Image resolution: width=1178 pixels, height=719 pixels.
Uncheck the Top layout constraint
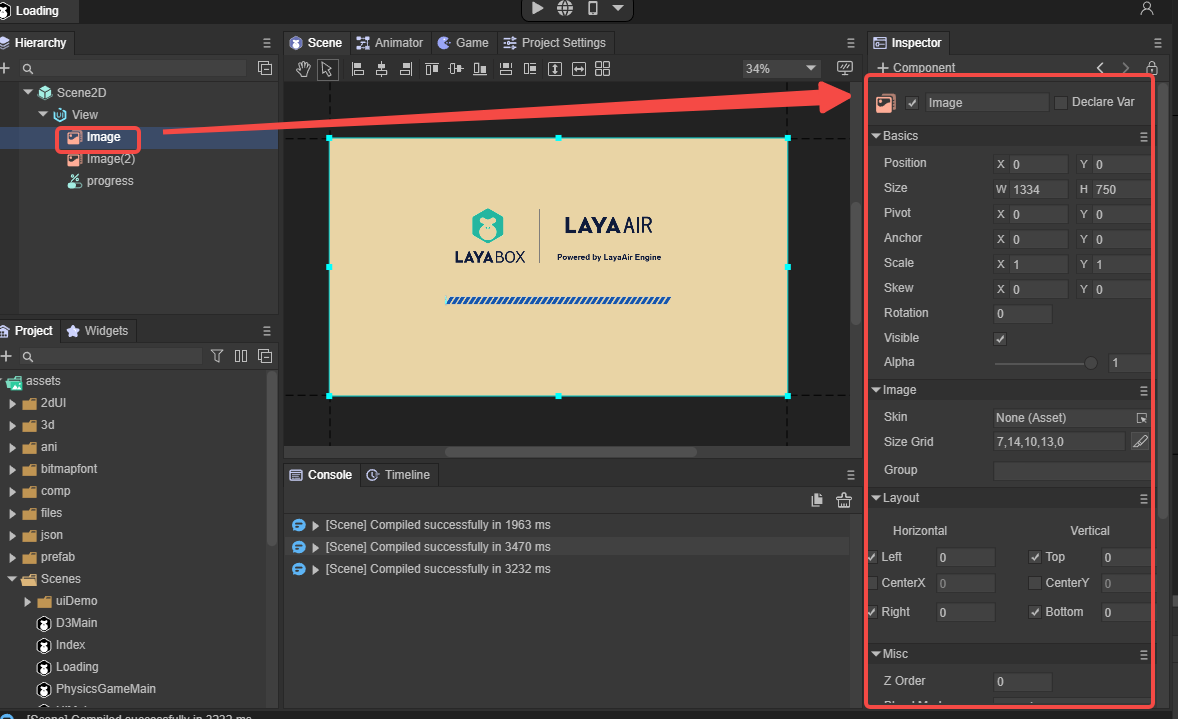(1035, 557)
